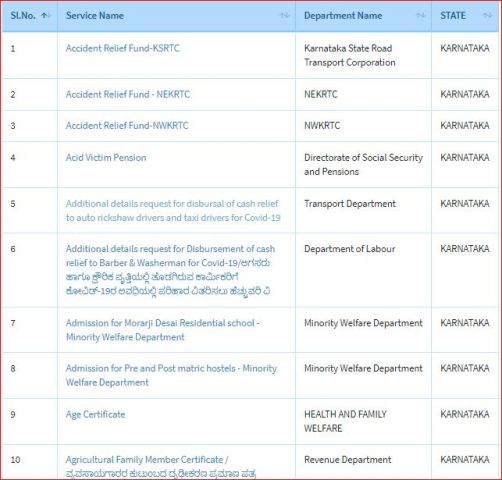
Task: Open Agricultural Family Member Certificate link
Action: click(161, 467)
